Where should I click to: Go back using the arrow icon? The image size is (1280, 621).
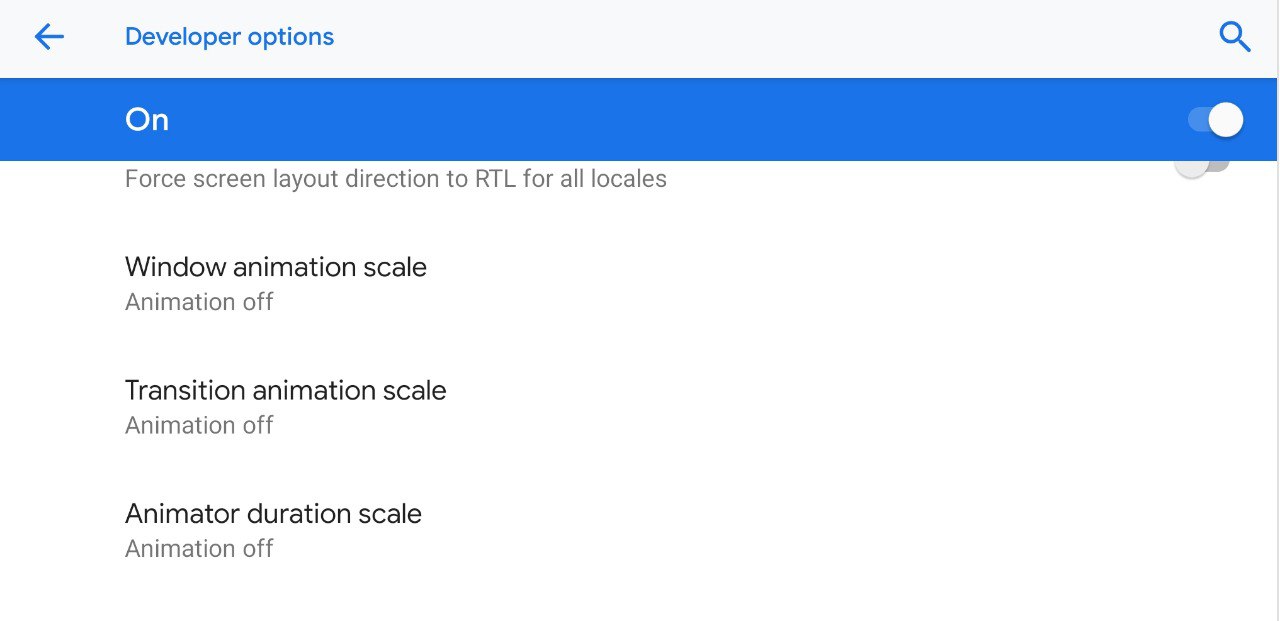coord(49,38)
